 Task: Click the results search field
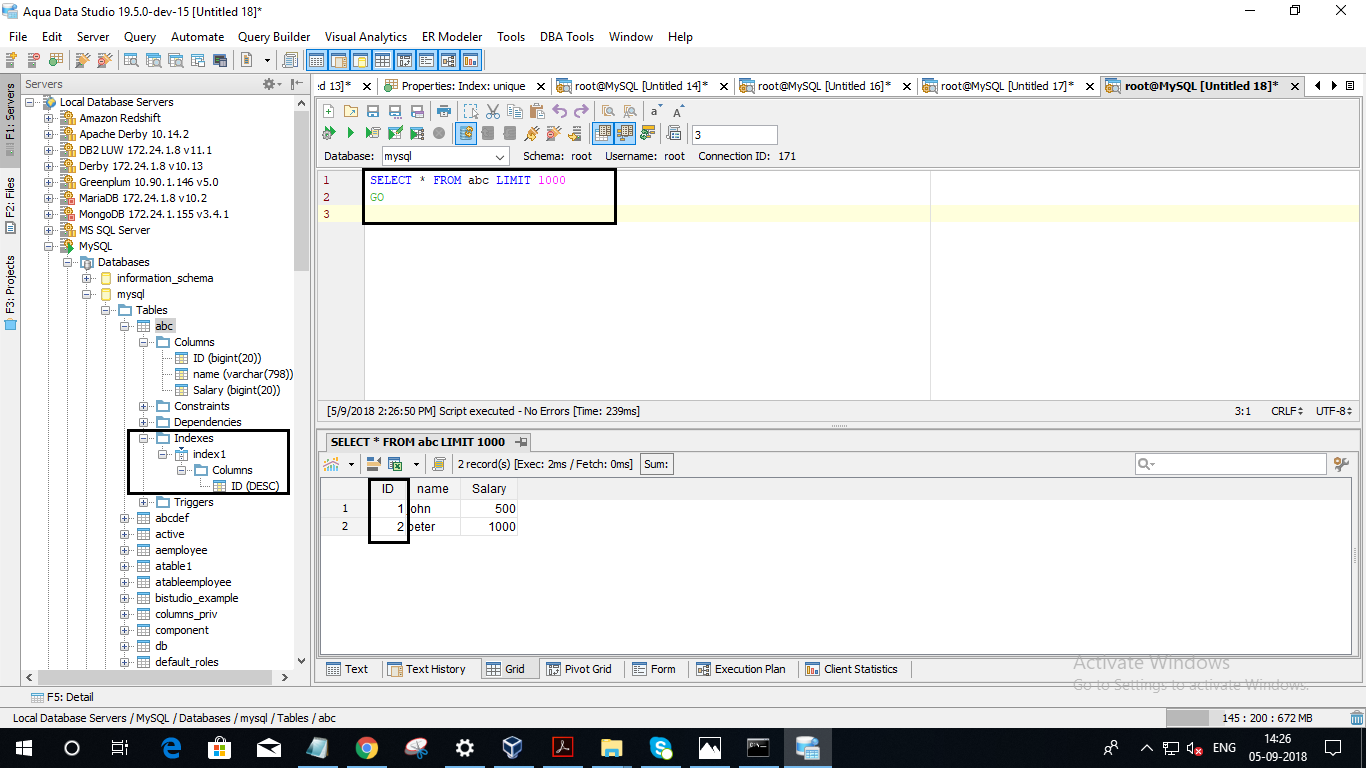coord(1230,464)
